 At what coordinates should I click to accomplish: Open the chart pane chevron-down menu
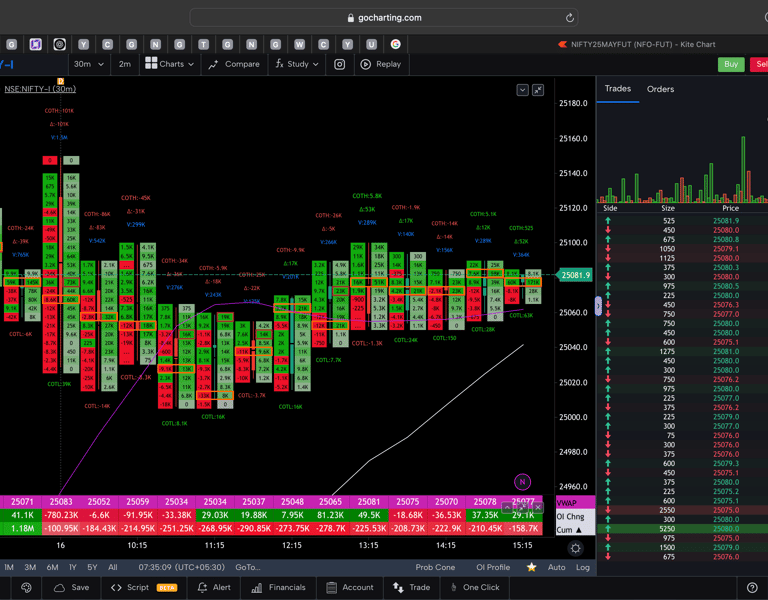[x=522, y=90]
